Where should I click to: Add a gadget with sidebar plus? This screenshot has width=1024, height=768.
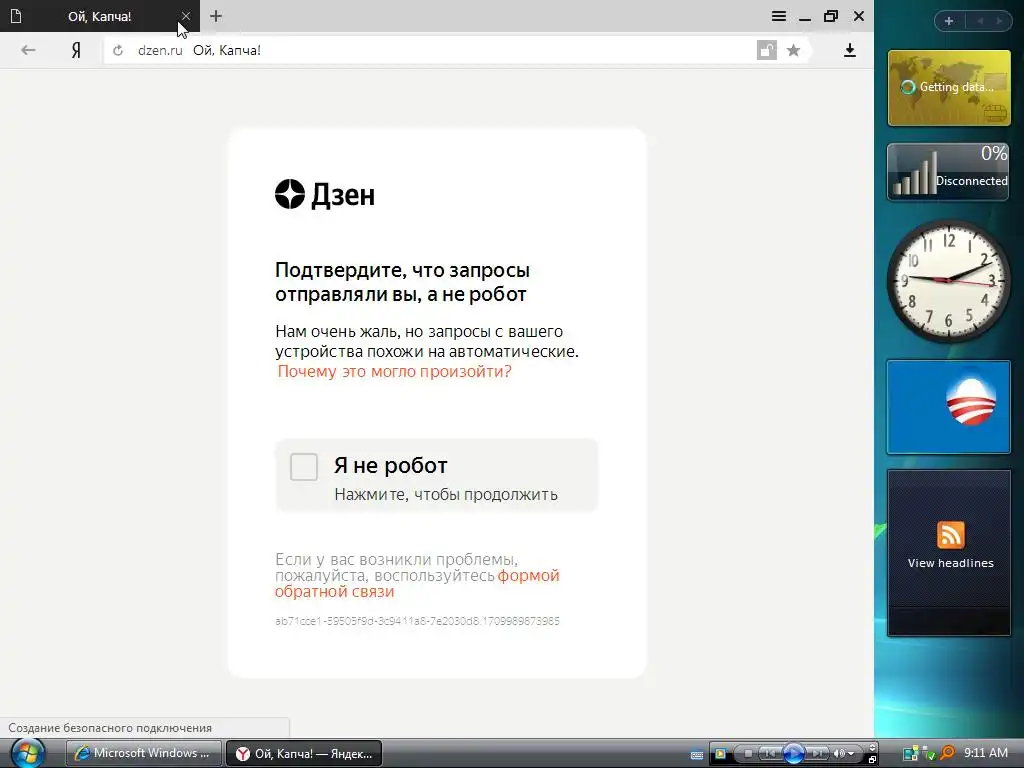pos(949,21)
